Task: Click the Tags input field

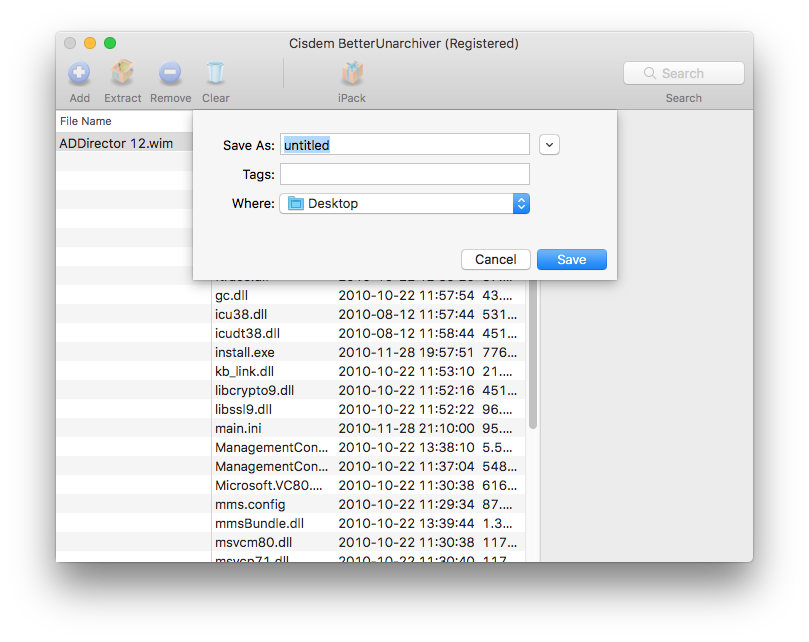Action: coord(404,174)
